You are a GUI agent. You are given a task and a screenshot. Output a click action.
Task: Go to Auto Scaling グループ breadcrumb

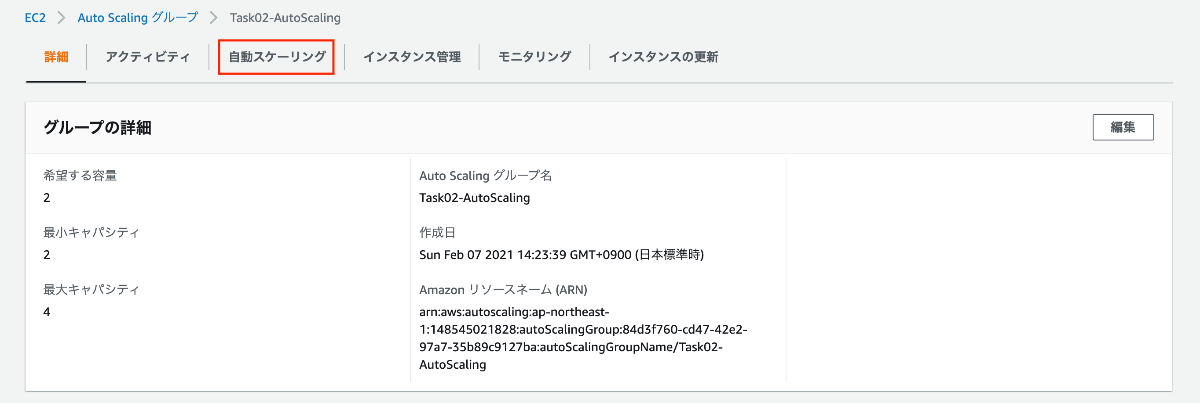click(x=138, y=18)
